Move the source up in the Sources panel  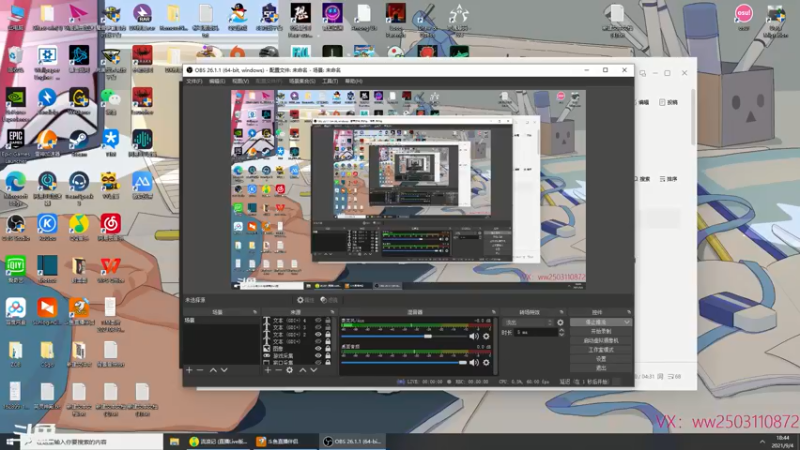(303, 370)
